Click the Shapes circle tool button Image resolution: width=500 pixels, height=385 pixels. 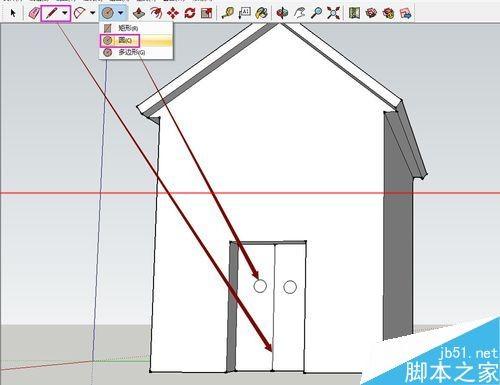pyautogui.click(x=108, y=13)
